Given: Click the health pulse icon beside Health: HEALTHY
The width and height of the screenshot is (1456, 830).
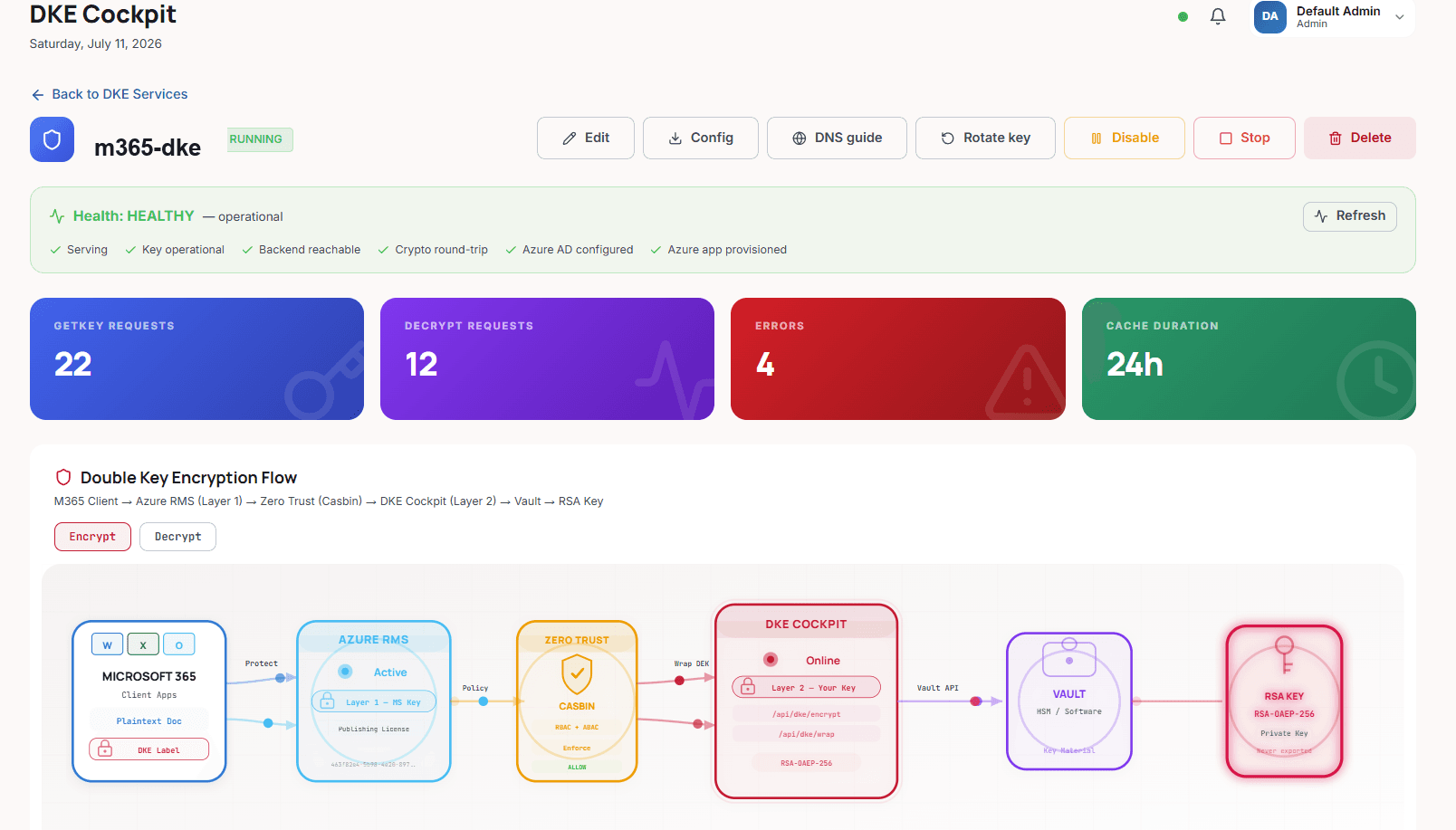Looking at the screenshot, I should (x=57, y=216).
